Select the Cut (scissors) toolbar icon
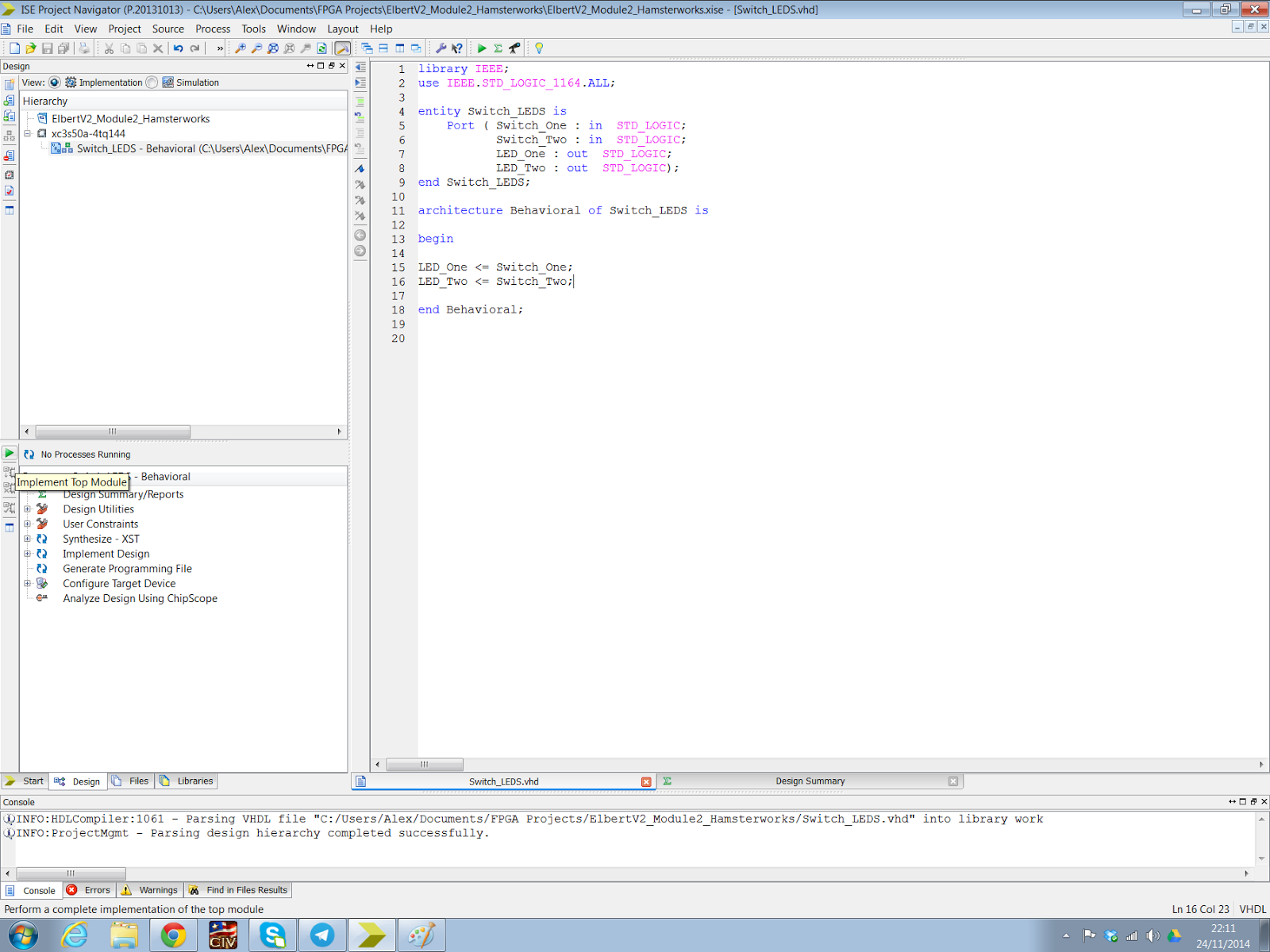This screenshot has height=952, width=1270. click(108, 48)
